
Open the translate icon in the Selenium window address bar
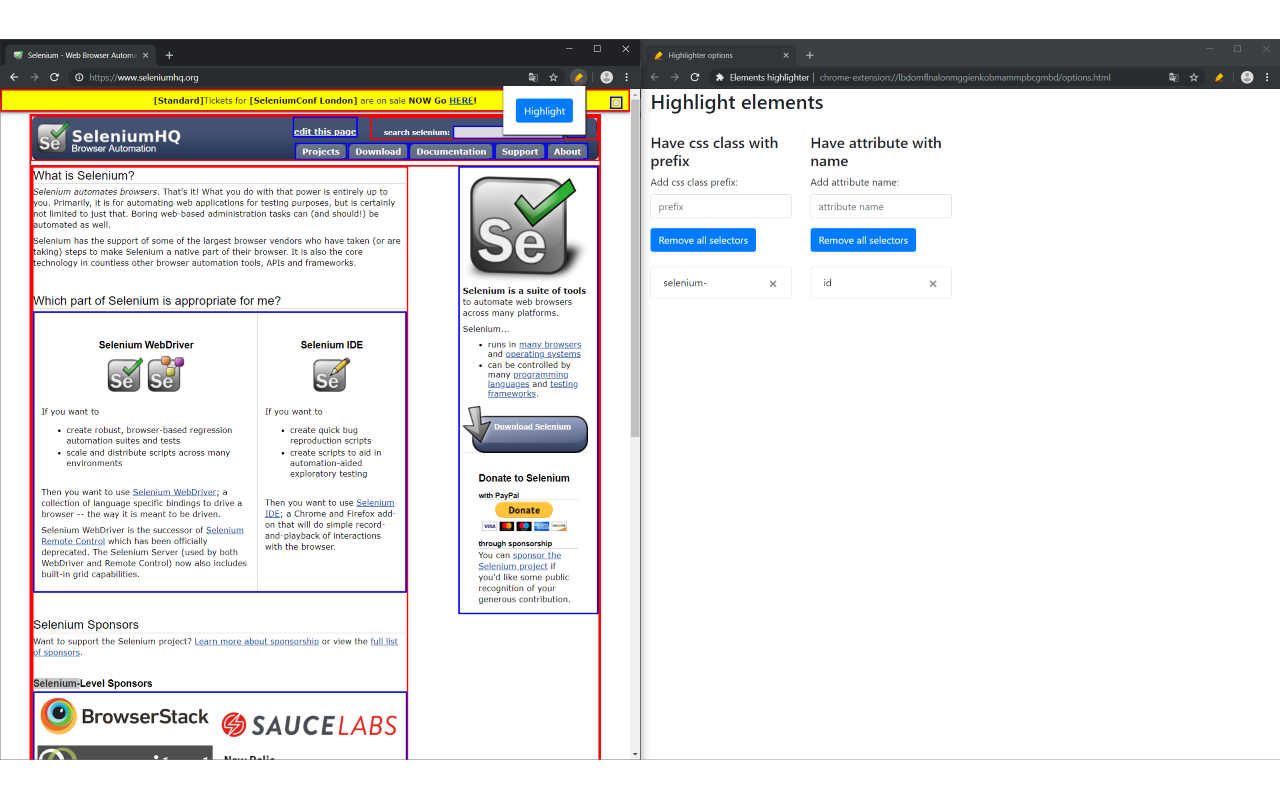point(533,77)
